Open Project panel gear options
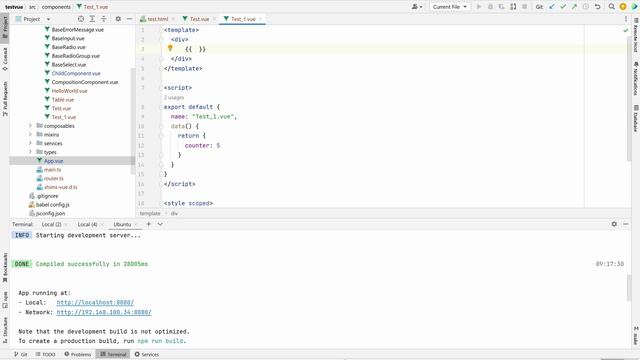 [118, 19]
